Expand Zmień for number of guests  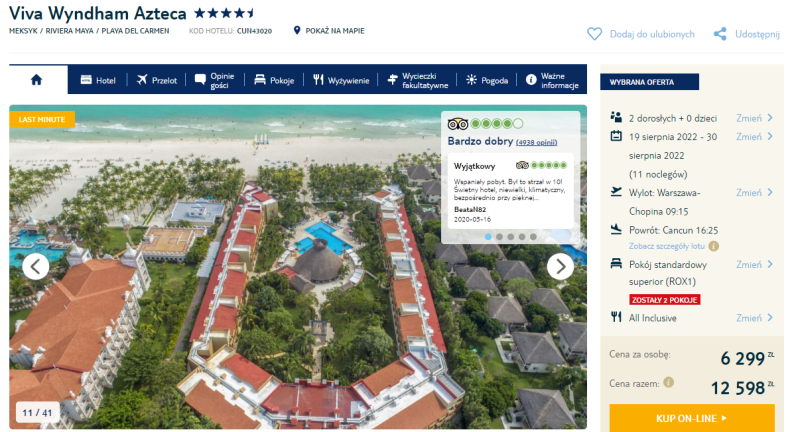tap(754, 118)
